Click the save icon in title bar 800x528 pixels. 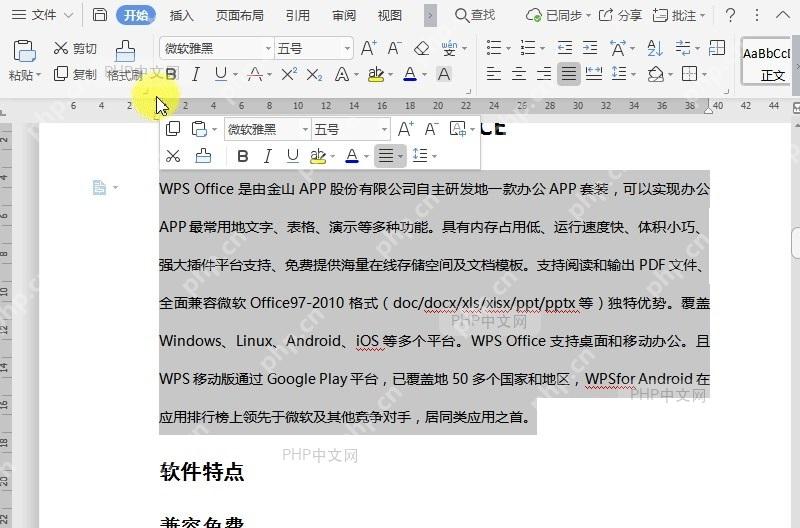(99, 15)
